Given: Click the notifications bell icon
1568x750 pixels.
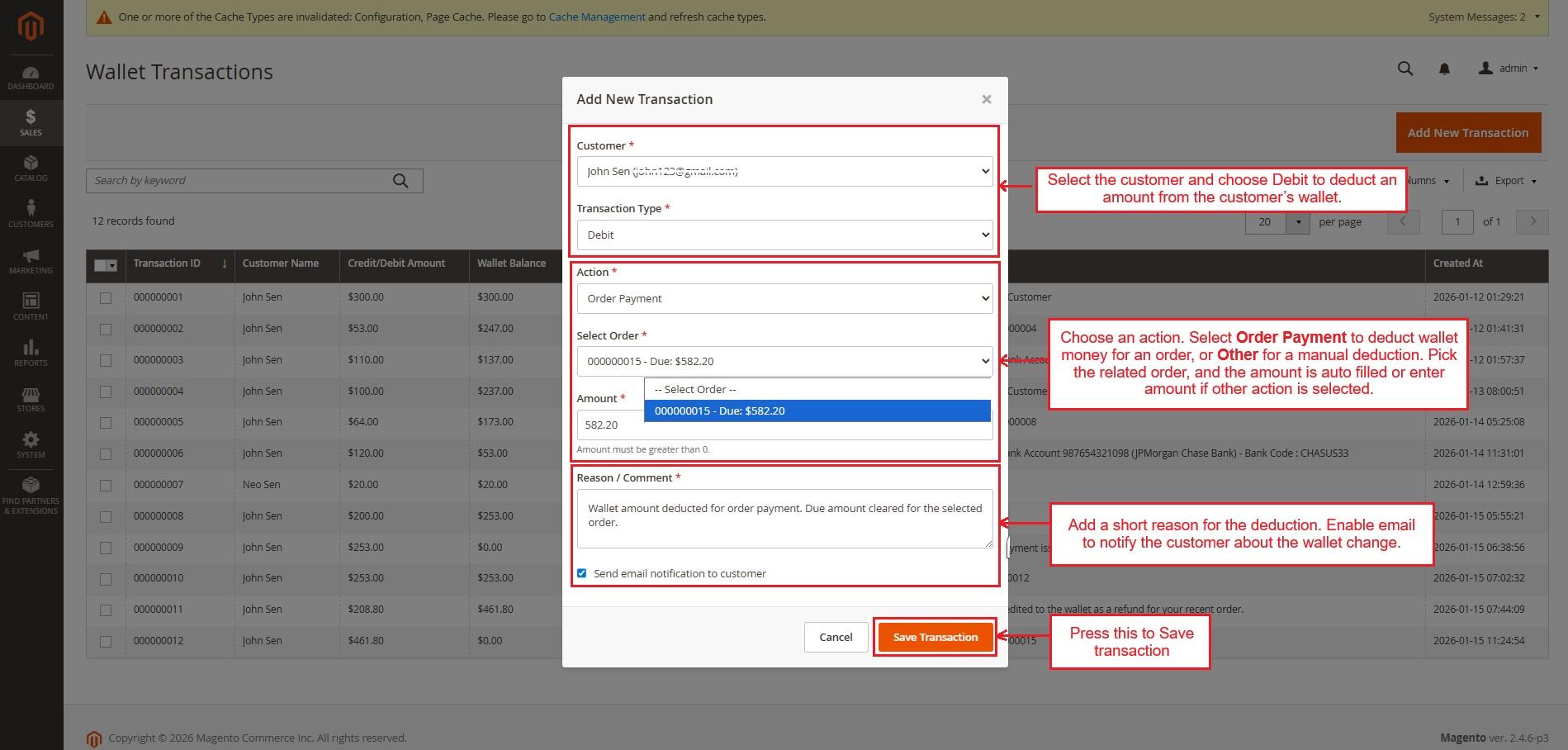Looking at the screenshot, I should [x=1444, y=69].
